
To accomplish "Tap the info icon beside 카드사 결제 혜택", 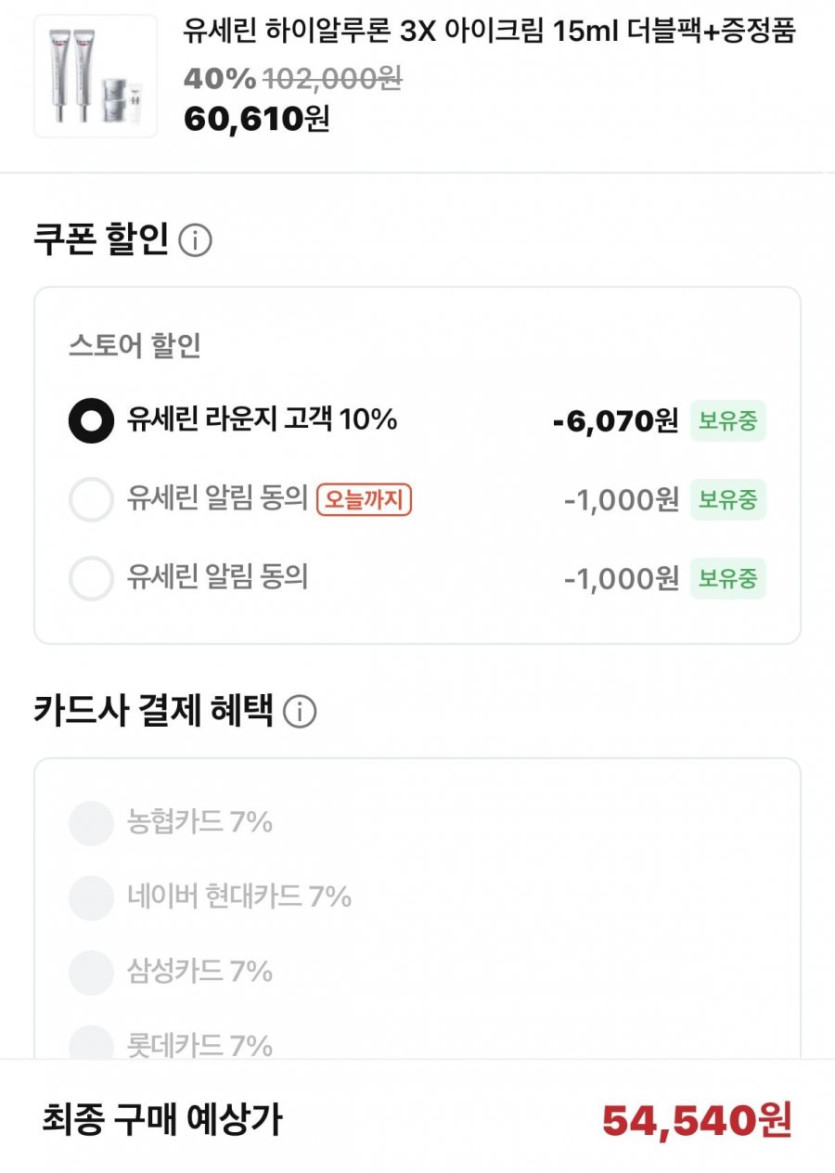I will pos(300,712).
